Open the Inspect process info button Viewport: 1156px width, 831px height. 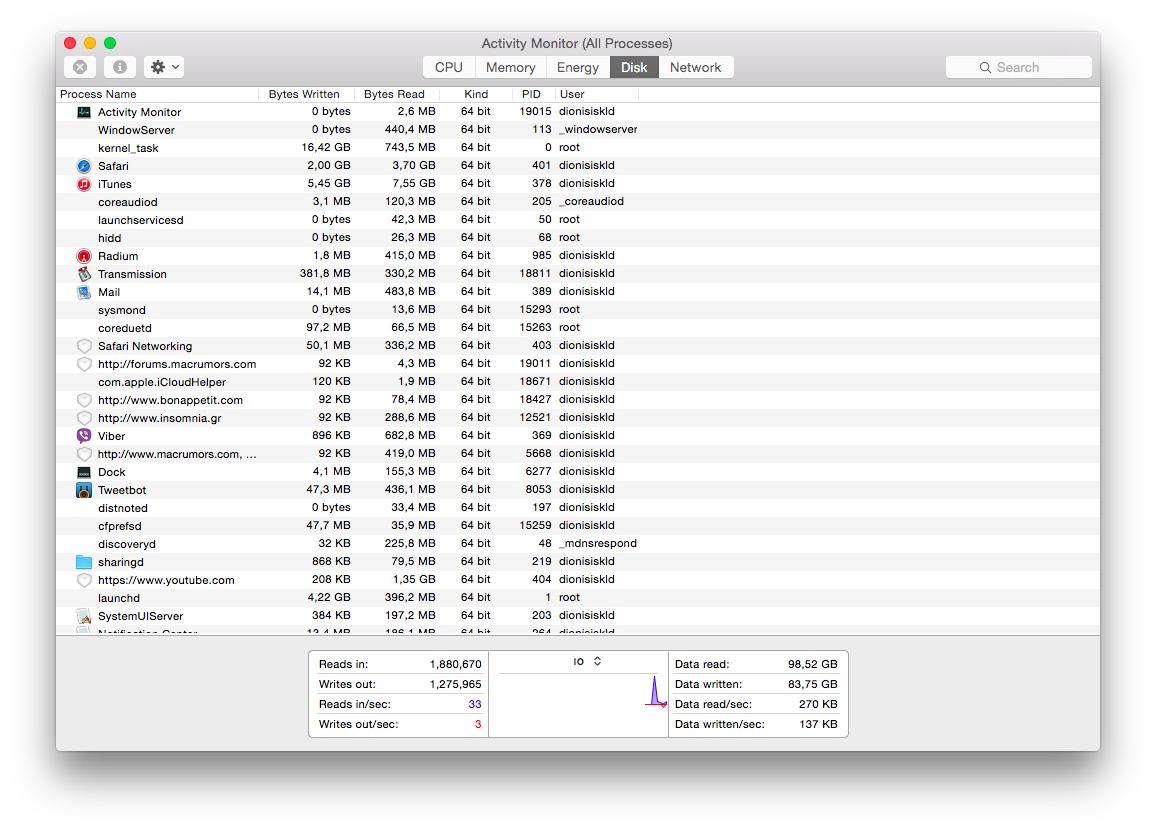(x=119, y=67)
